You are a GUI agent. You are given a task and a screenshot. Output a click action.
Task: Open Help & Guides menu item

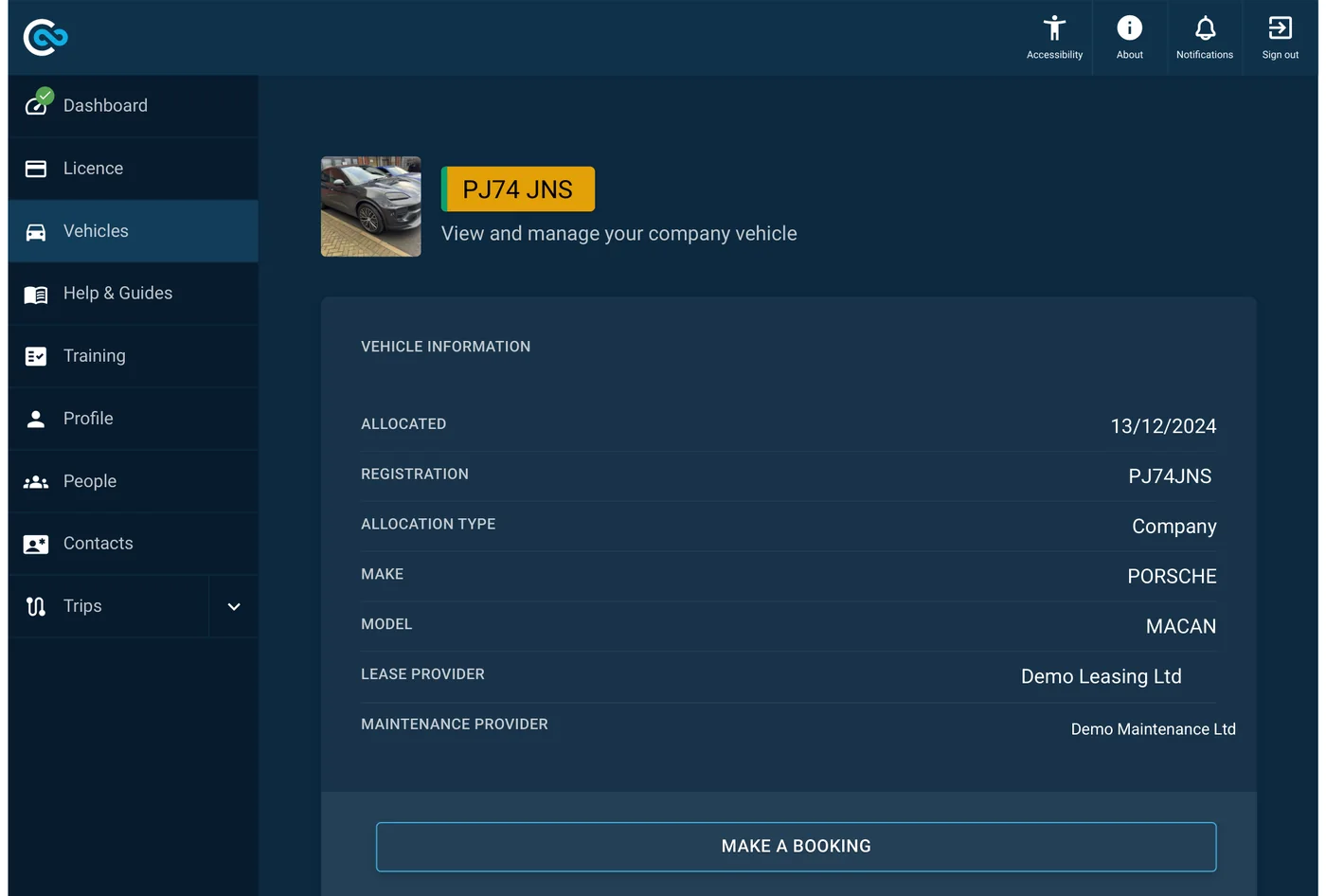pyautogui.click(x=134, y=294)
